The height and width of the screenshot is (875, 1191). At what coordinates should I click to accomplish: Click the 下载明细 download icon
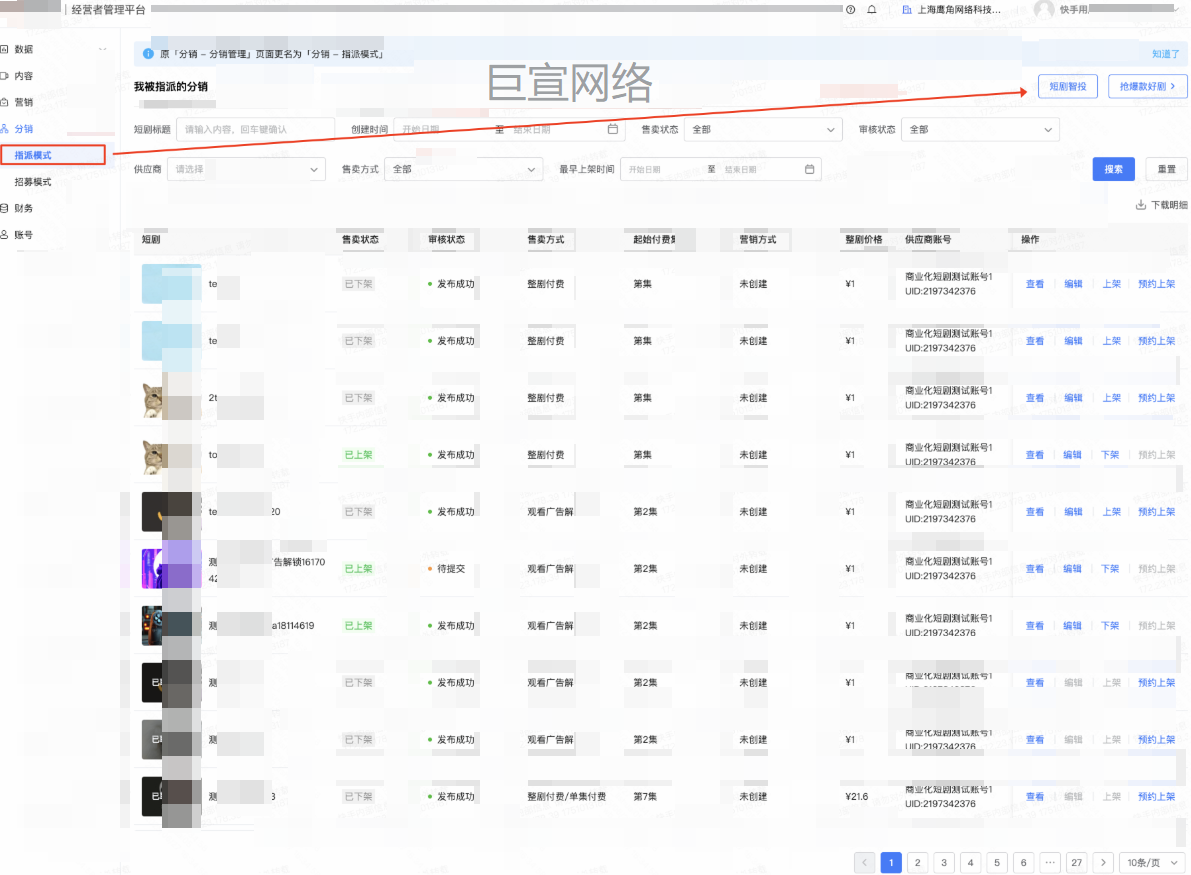pyautogui.click(x=1140, y=205)
